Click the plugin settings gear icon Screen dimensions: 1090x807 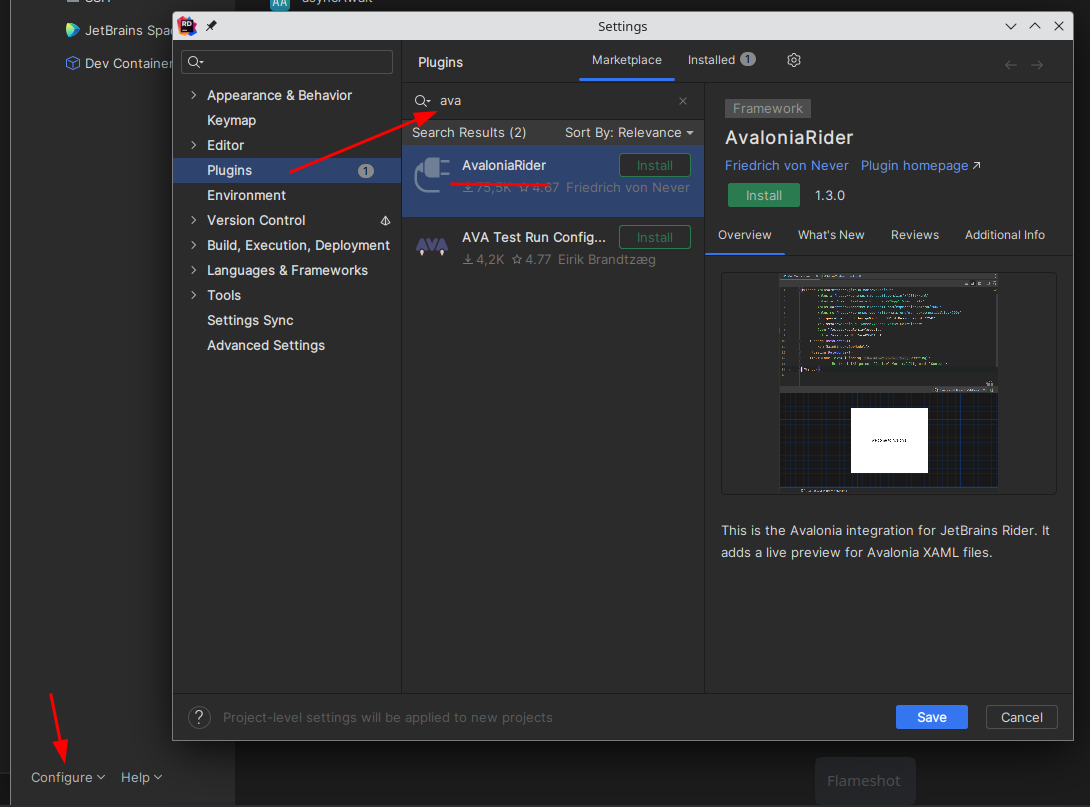tap(794, 60)
